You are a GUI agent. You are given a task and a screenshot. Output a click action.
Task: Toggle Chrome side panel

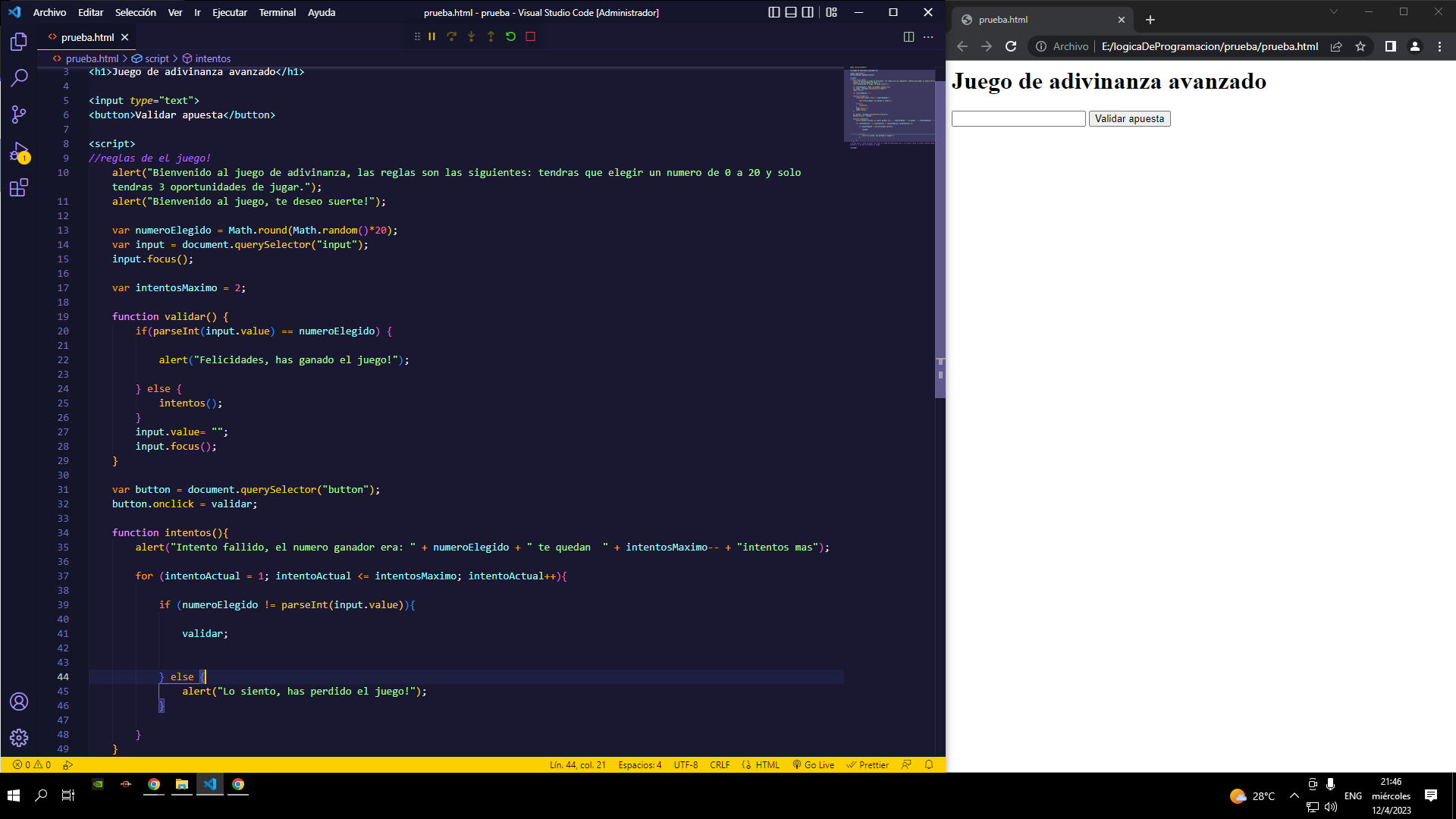[x=1391, y=46]
